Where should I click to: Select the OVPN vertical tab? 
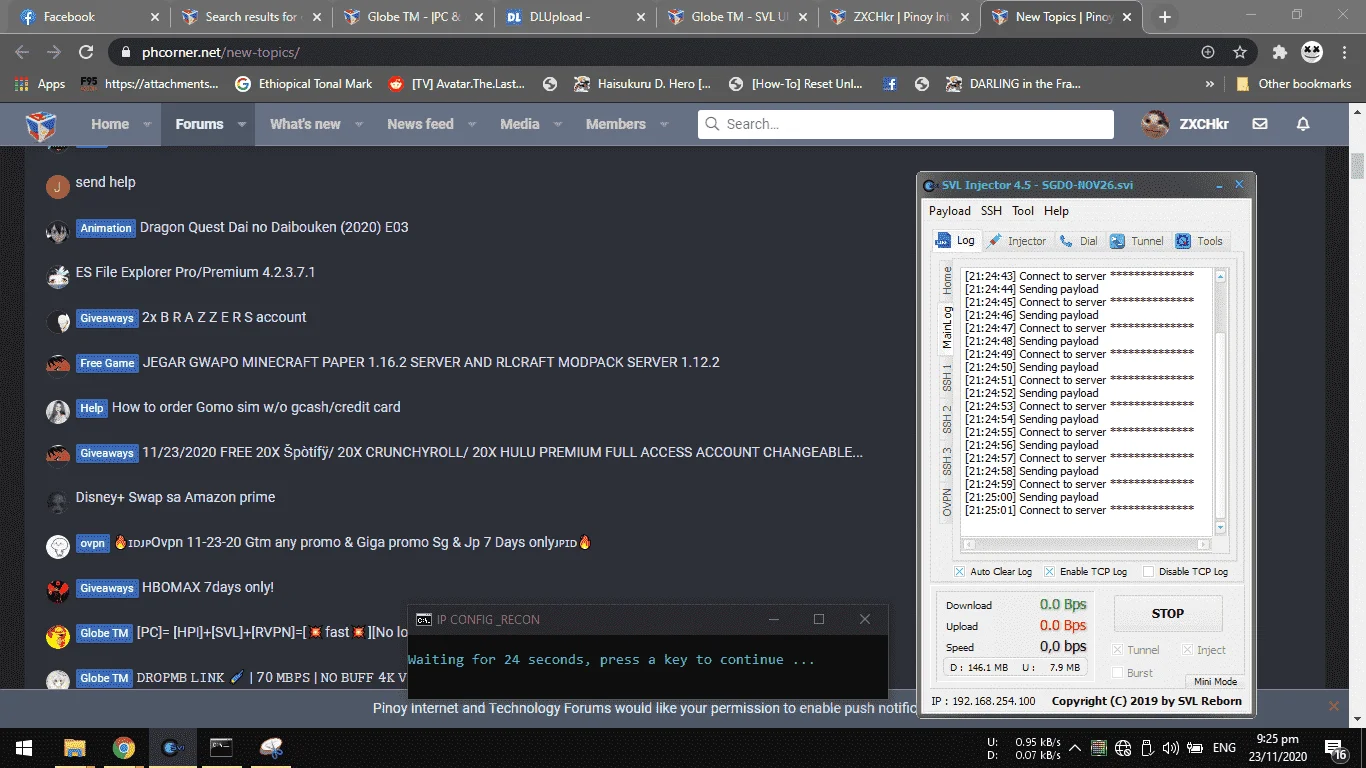947,503
